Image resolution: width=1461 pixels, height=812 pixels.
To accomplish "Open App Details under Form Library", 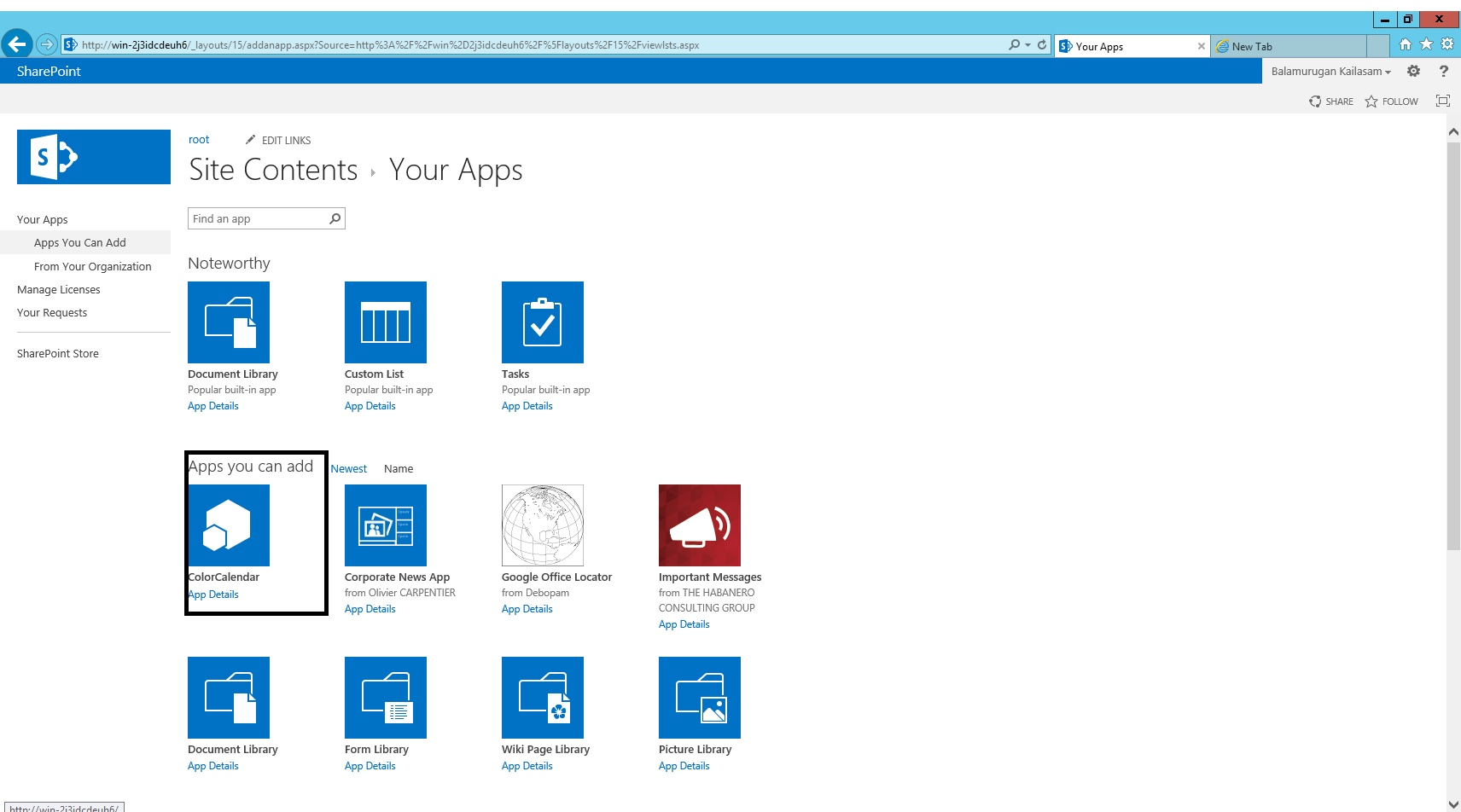I will pyautogui.click(x=370, y=766).
